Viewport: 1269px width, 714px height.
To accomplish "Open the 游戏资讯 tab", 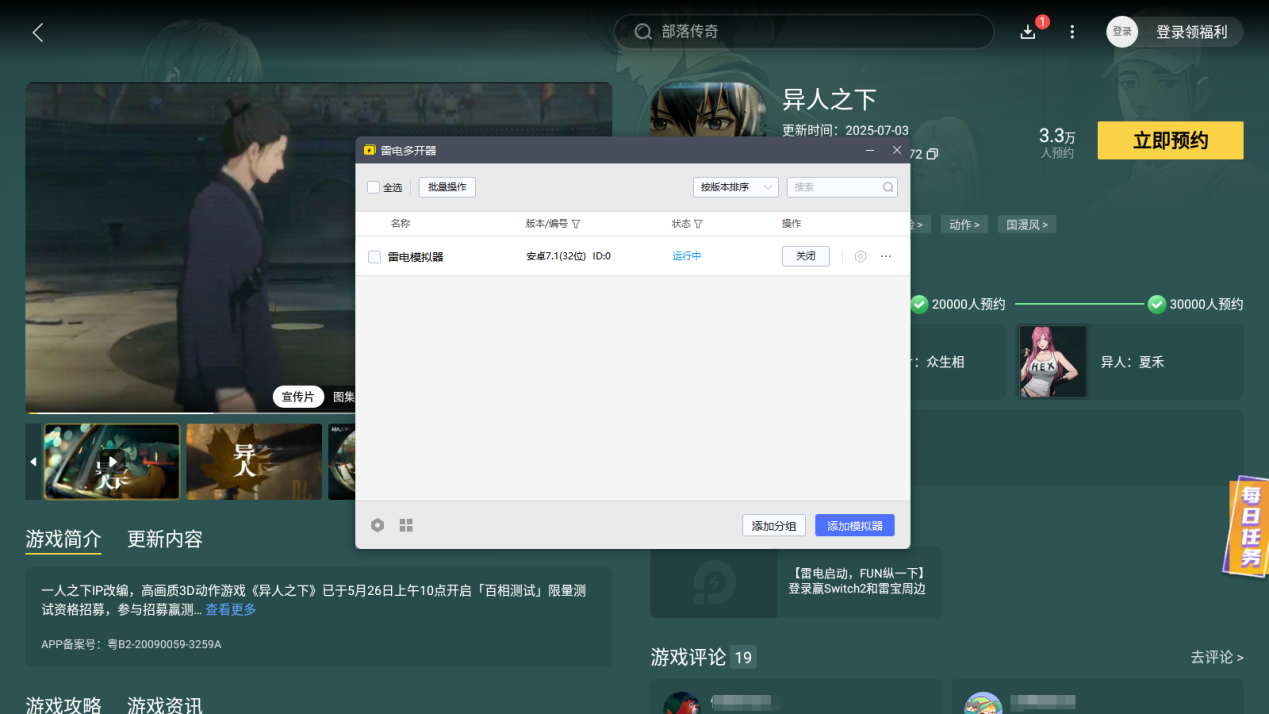I will pyautogui.click(x=165, y=705).
